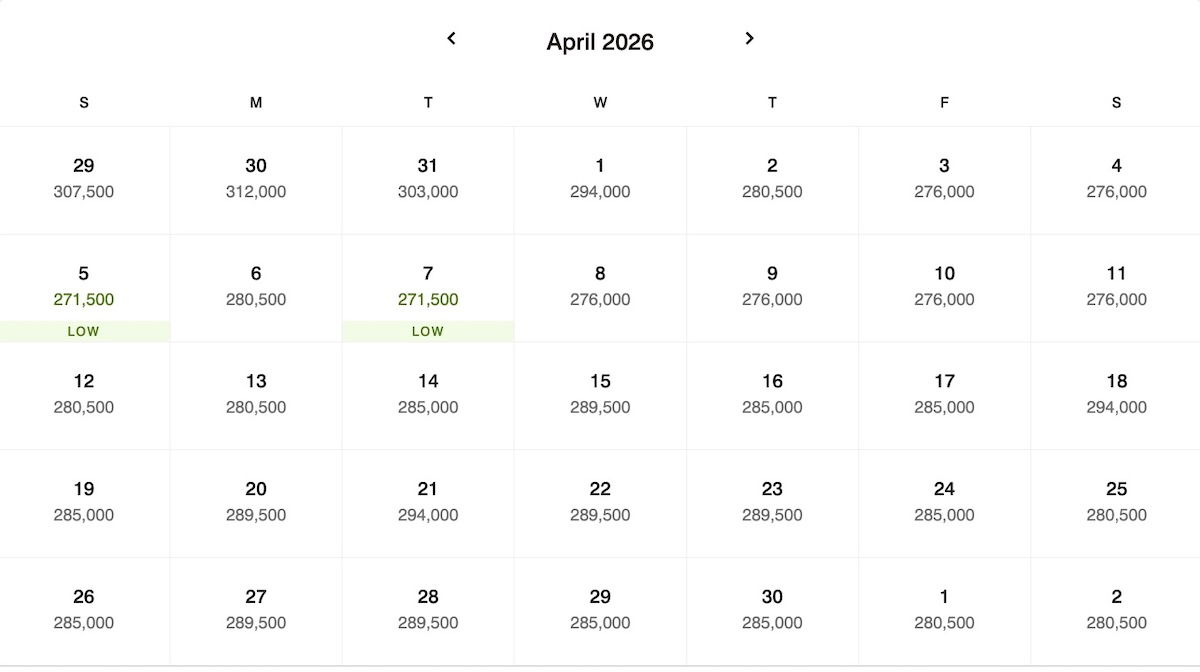1200x672 pixels.
Task: Select April 30 date cell
Action: (x=772, y=611)
